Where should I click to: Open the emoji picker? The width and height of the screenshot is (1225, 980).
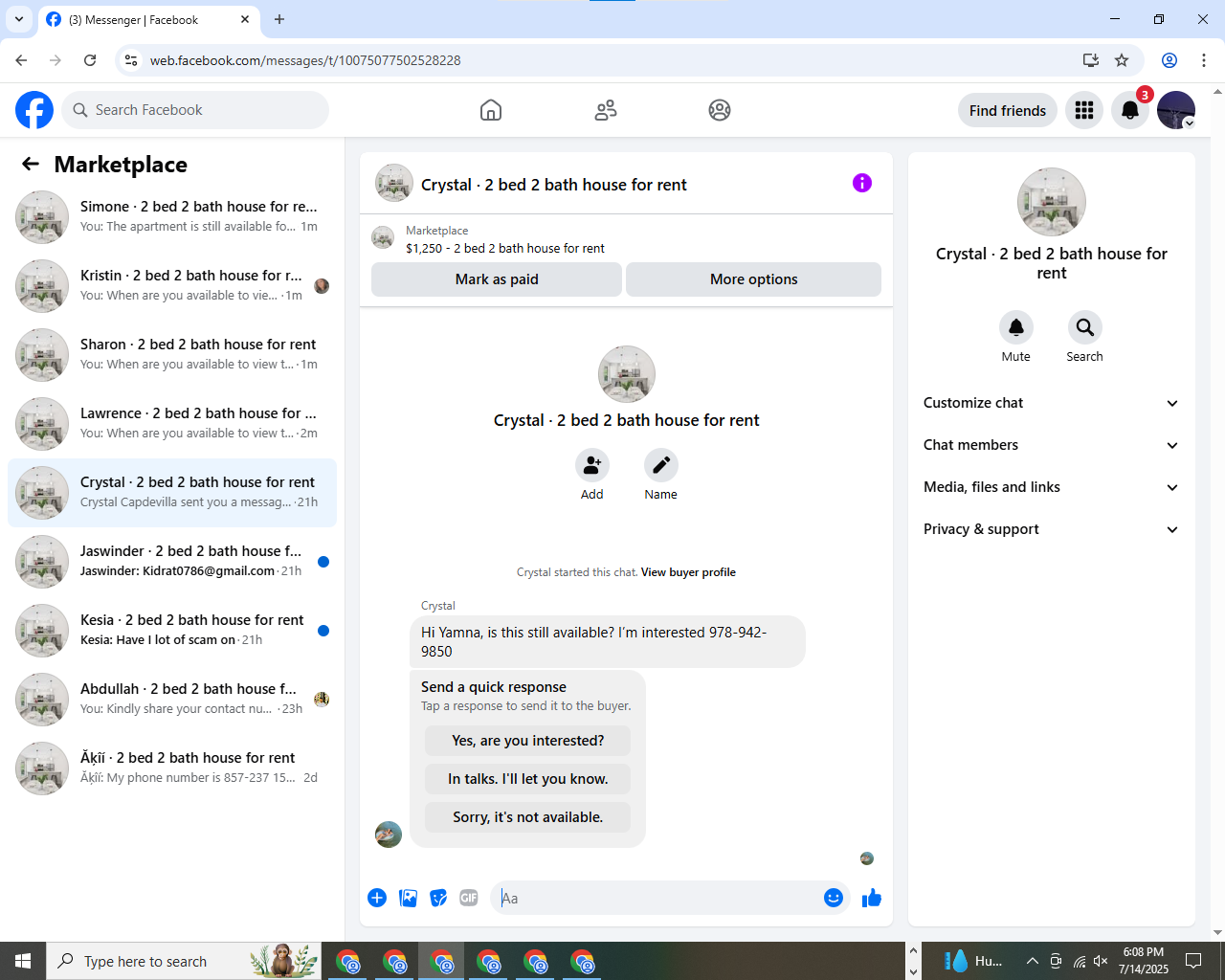click(x=834, y=898)
